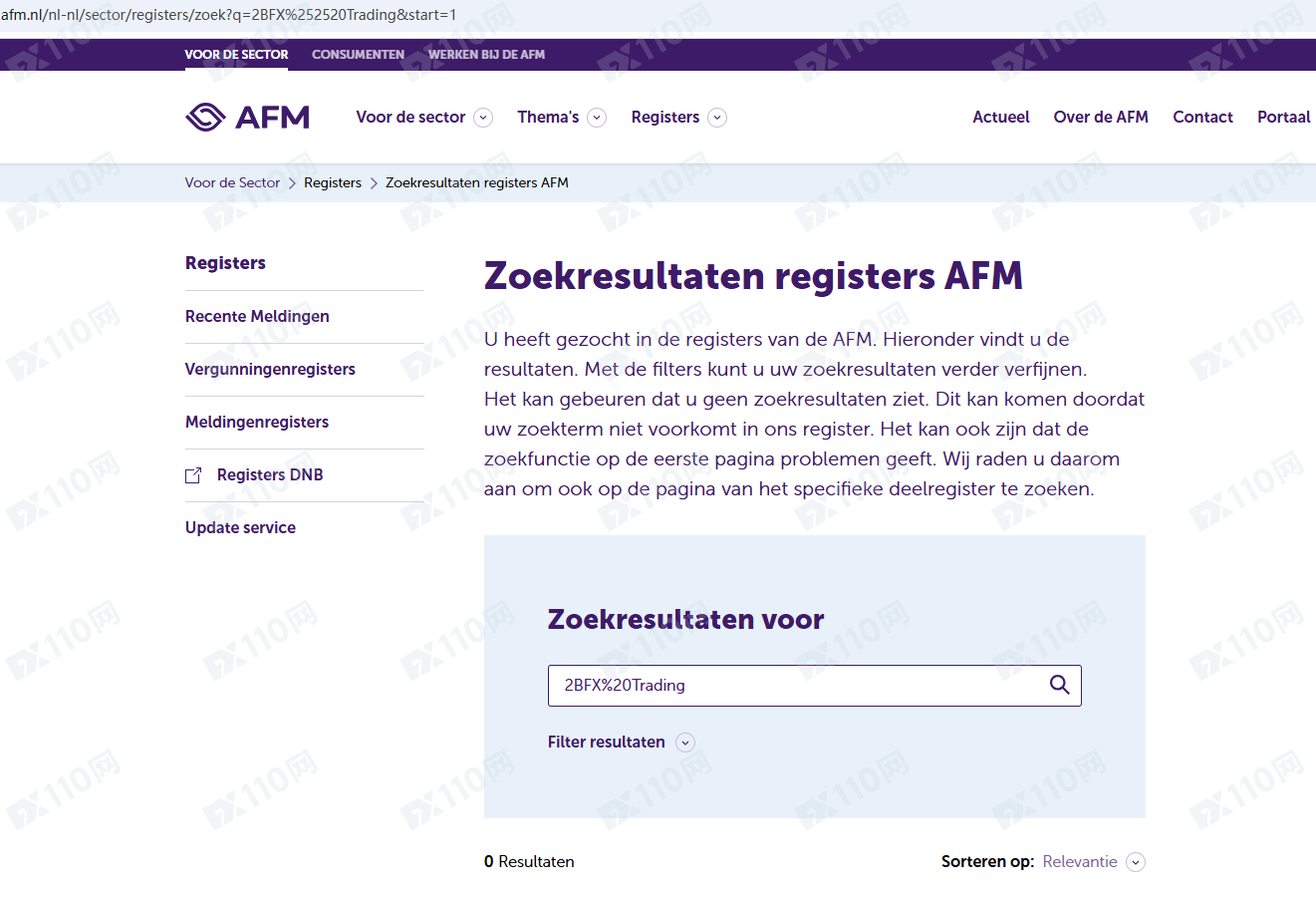Go to Vergunningenregisters in sidebar
Image resolution: width=1316 pixels, height=898 pixels.
pos(270,369)
